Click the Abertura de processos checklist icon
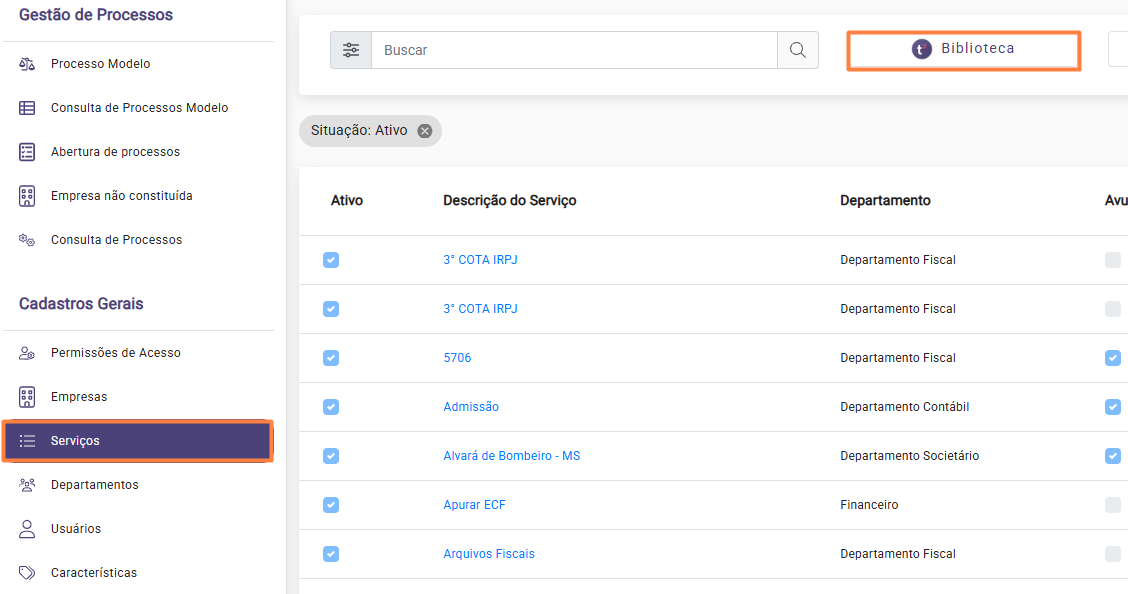 click(27, 152)
